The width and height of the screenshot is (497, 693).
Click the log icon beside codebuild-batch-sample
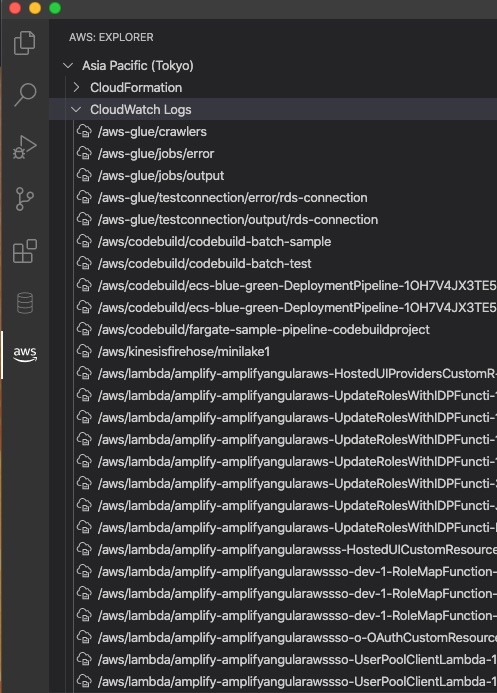tap(84, 242)
